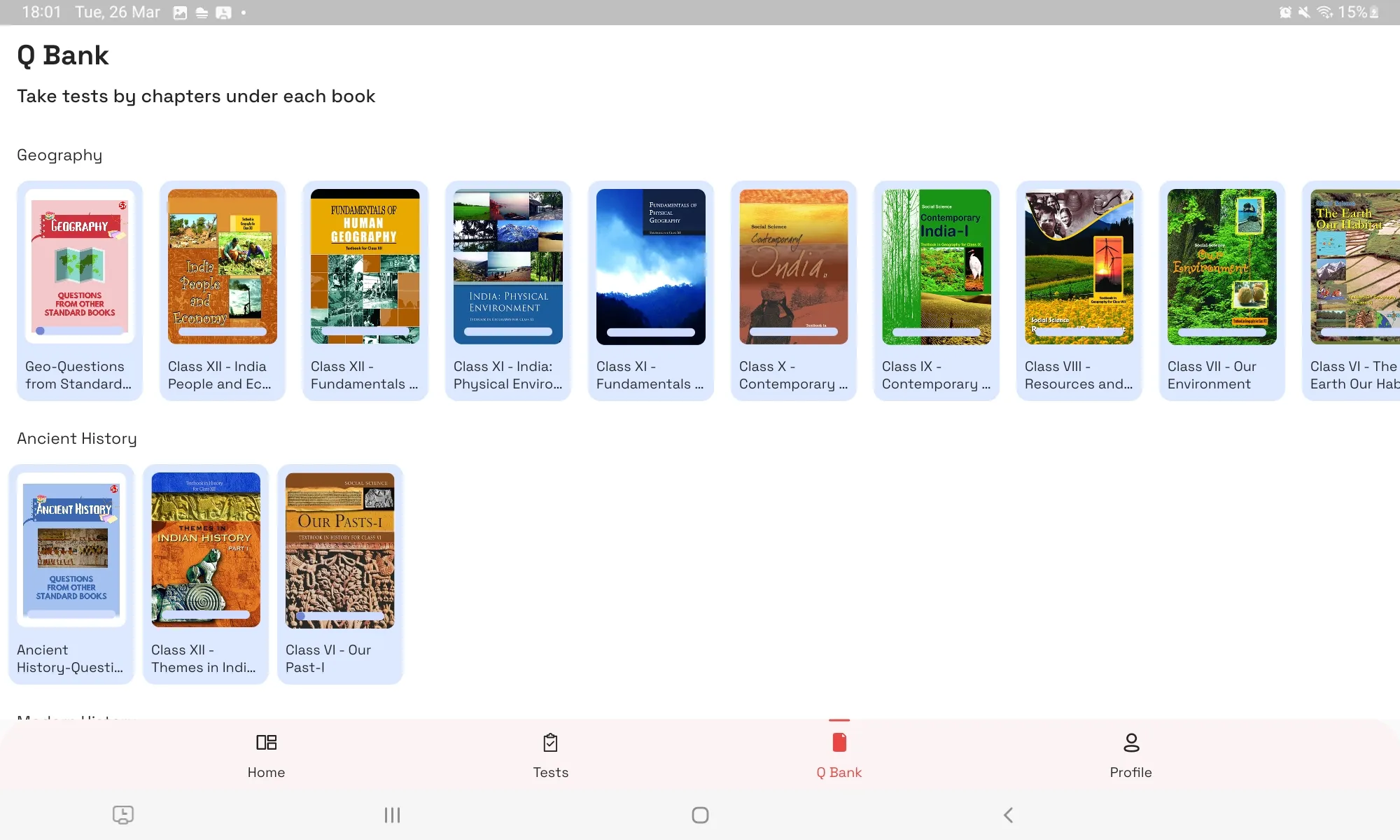Open India: Physical Environment book cover
1400x840 pixels.
pos(508,266)
